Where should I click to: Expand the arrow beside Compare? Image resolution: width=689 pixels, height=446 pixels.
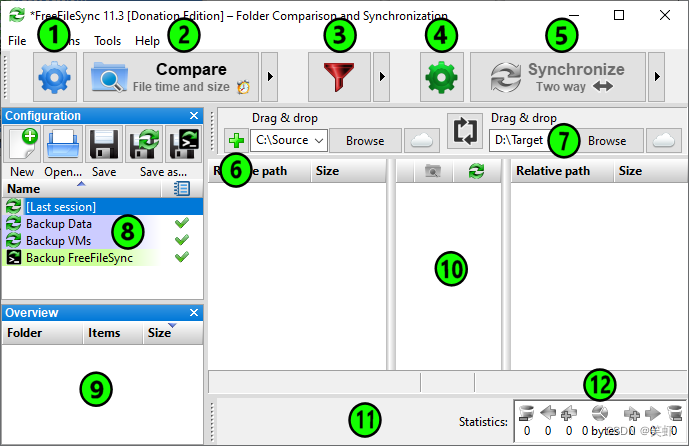point(270,77)
